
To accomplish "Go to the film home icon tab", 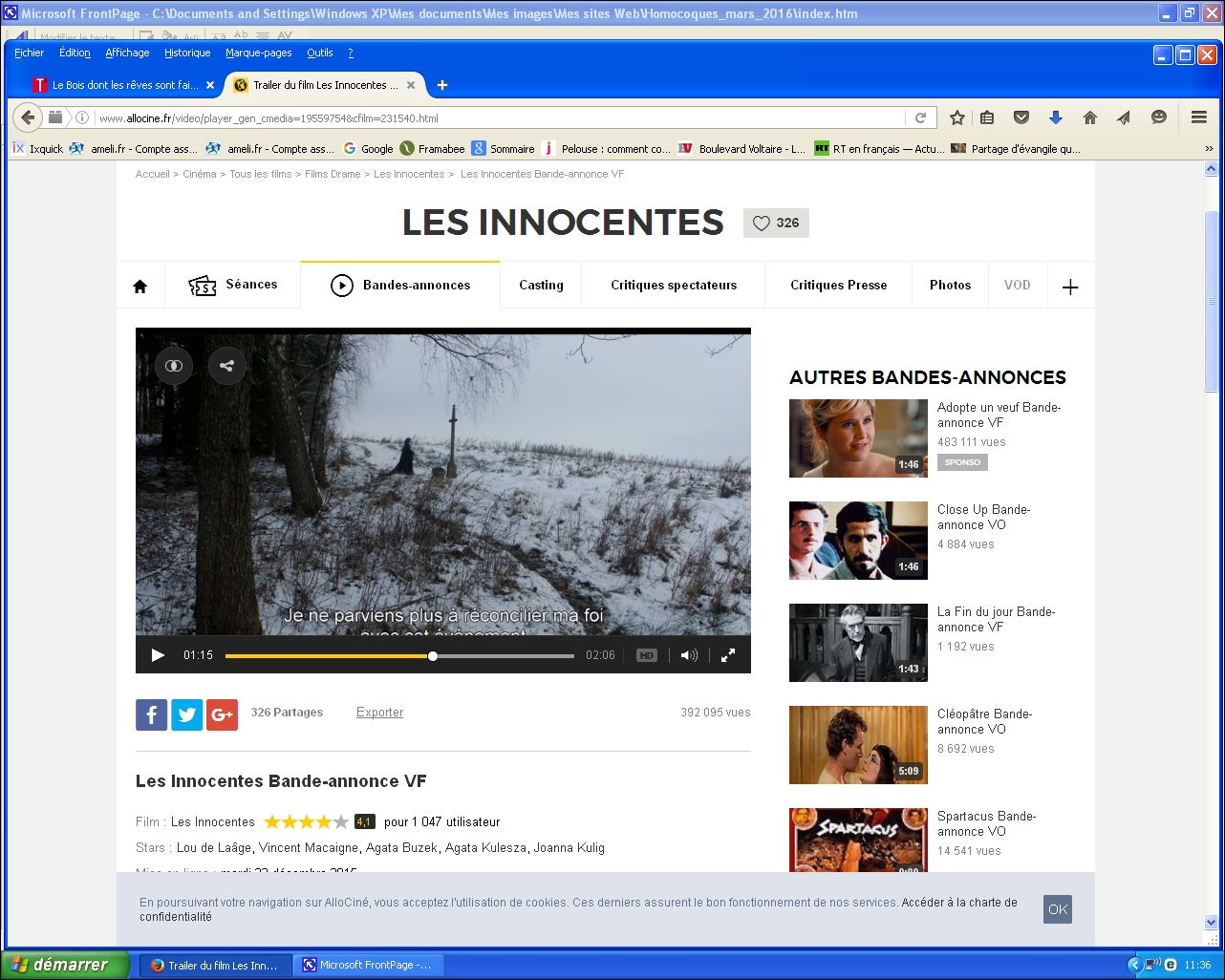I will pyautogui.click(x=140, y=286).
